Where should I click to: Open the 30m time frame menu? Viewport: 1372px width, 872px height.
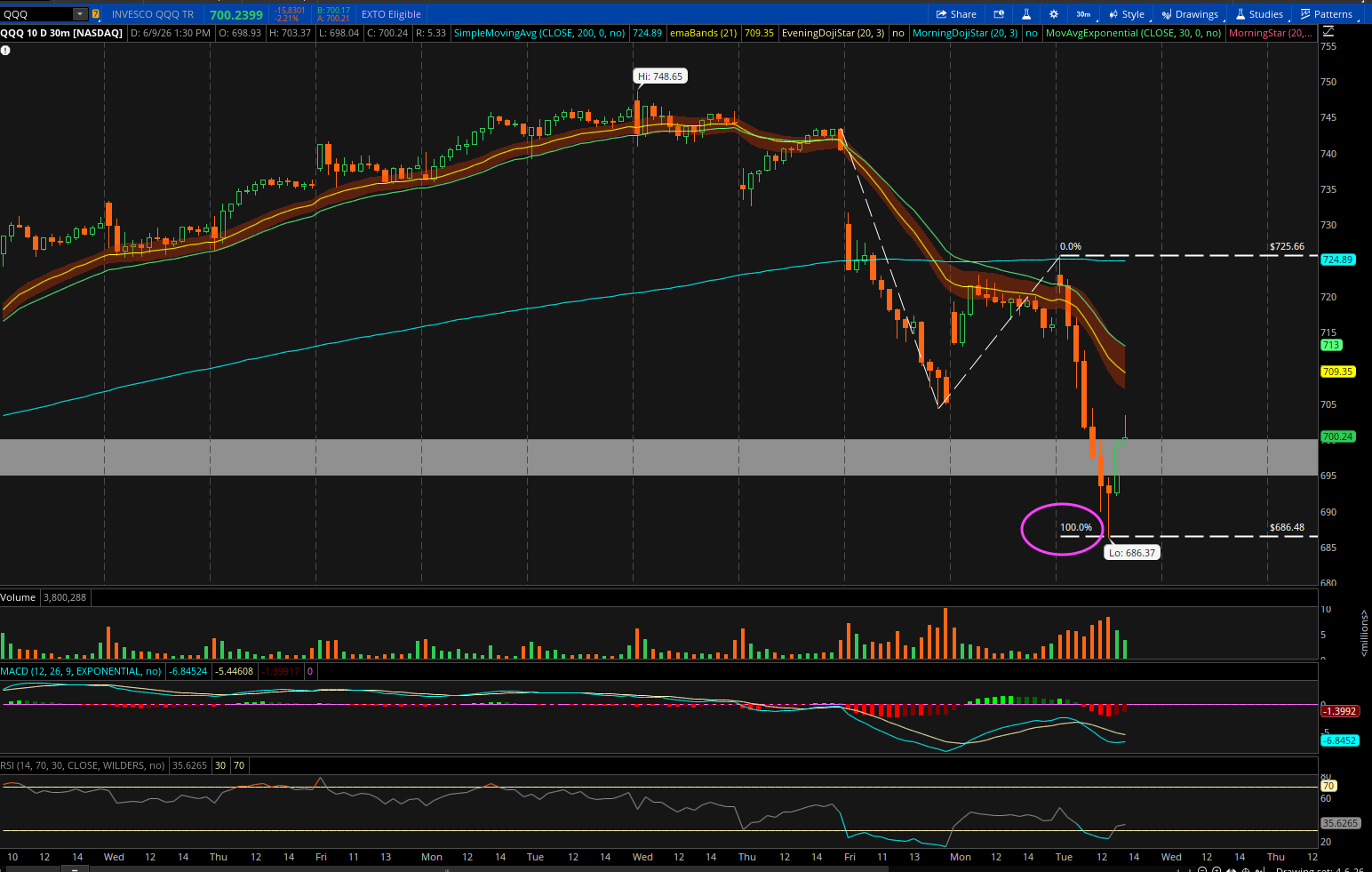click(x=1083, y=14)
